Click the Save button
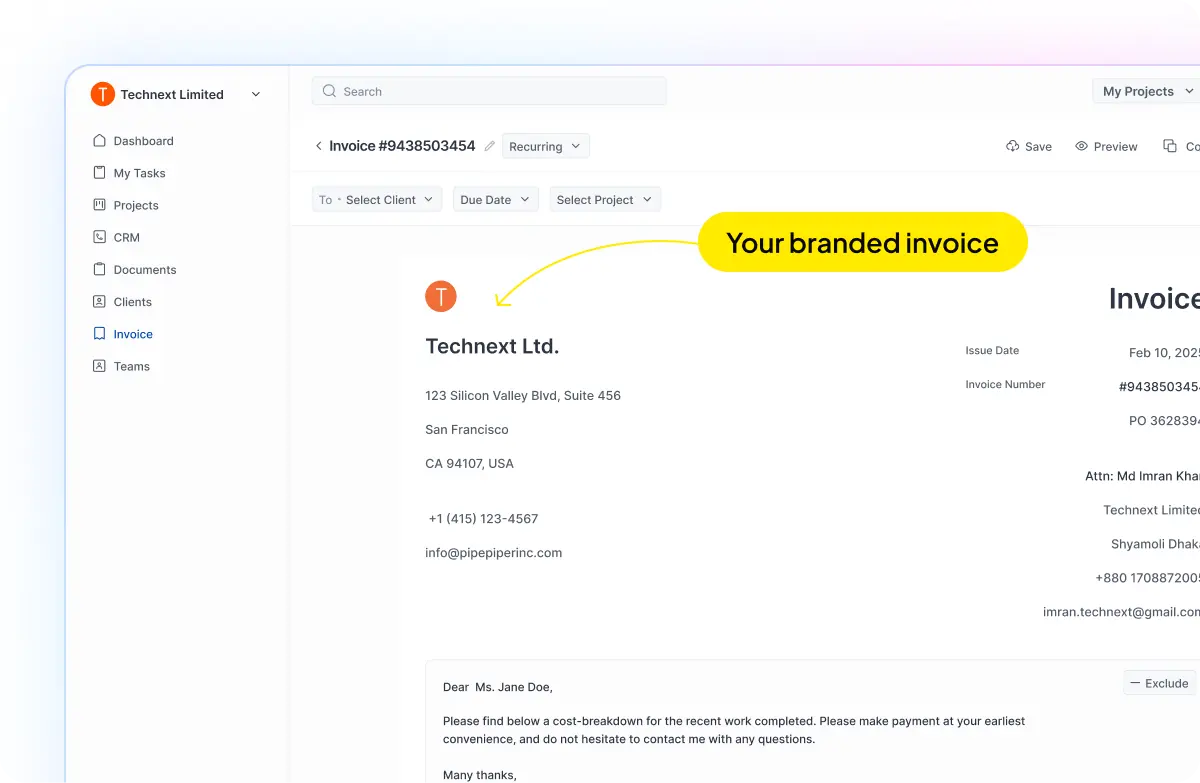 tap(1029, 146)
